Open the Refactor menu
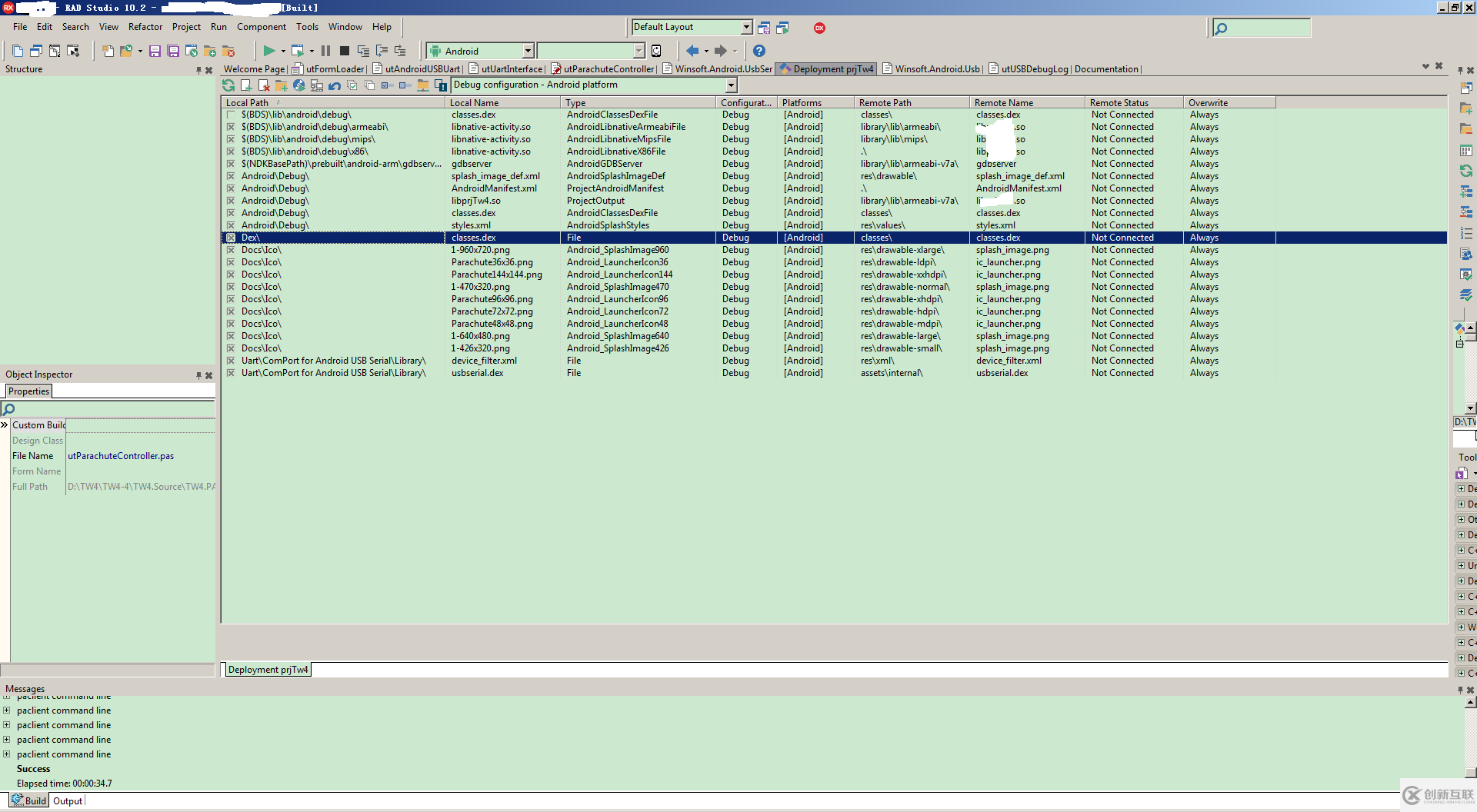 point(145,27)
